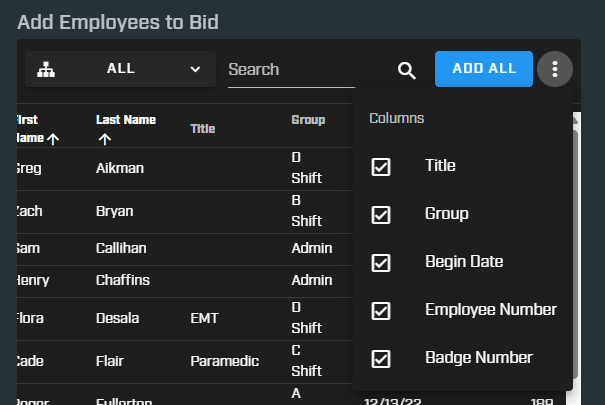Select the Aikman row last name
Image resolution: width=605 pixels, height=405 pixels.
pyautogui.click(x=120, y=169)
